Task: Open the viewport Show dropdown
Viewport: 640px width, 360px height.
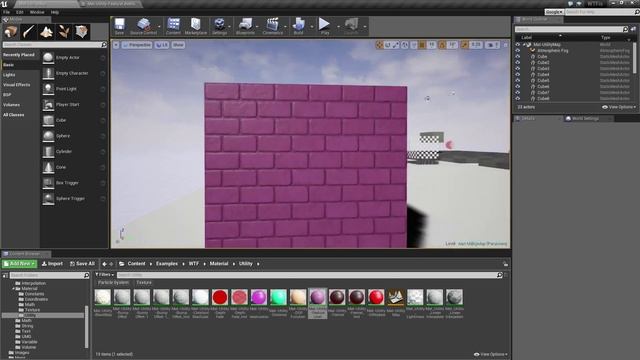Action: [178, 45]
